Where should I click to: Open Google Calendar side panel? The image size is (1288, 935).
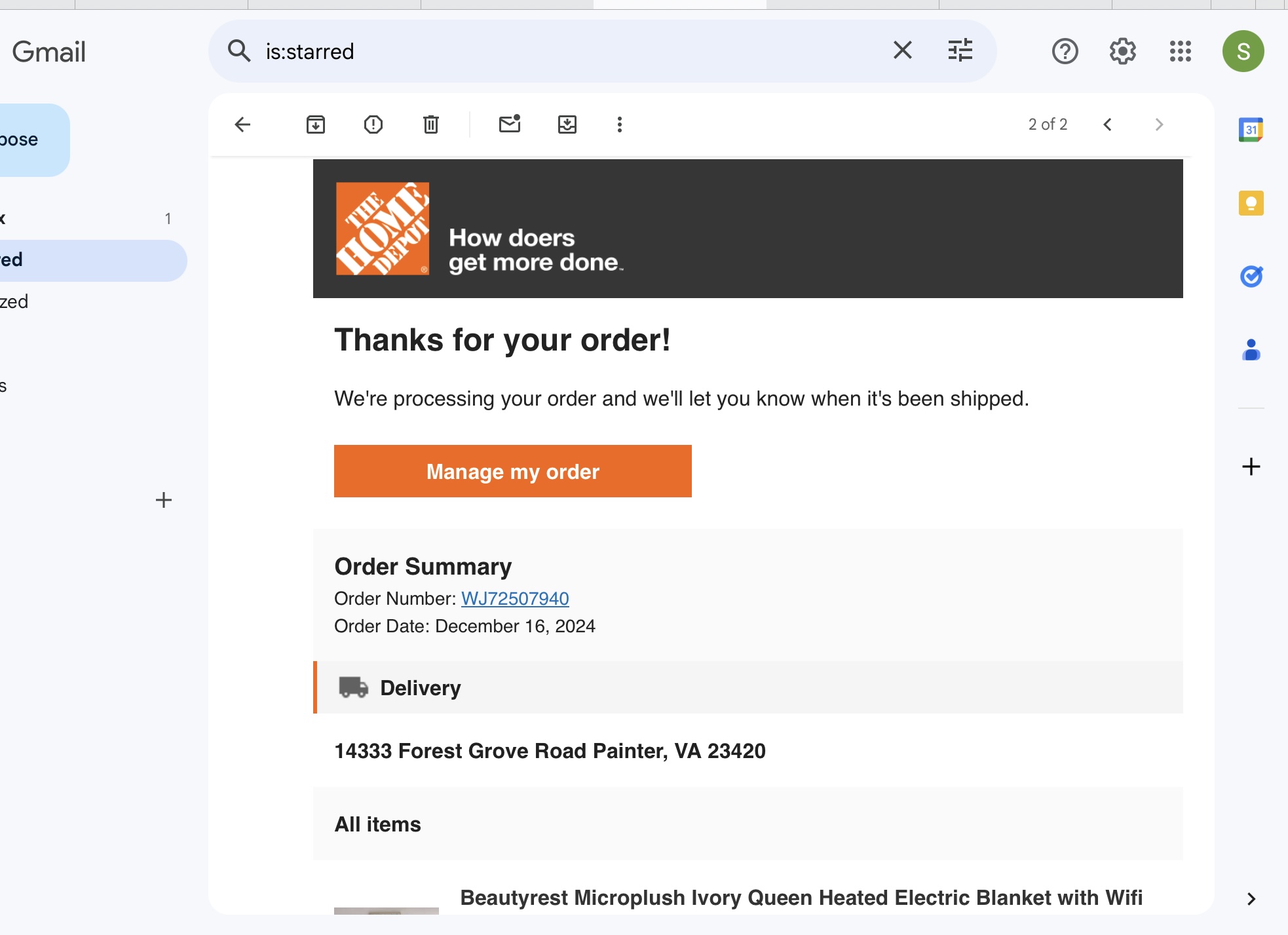coord(1251,130)
